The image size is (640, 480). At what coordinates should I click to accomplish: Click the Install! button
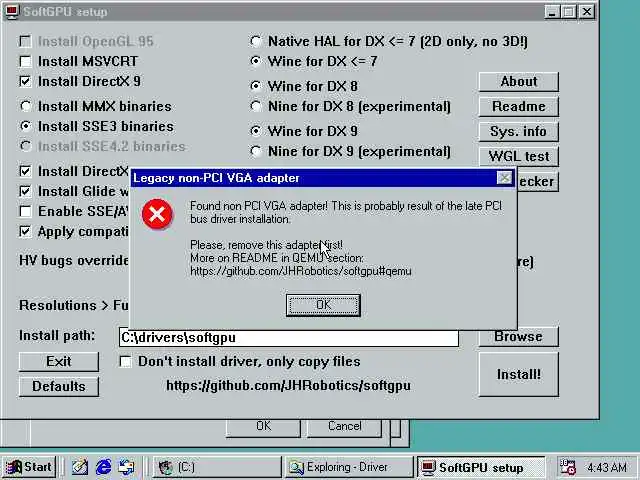point(518,374)
